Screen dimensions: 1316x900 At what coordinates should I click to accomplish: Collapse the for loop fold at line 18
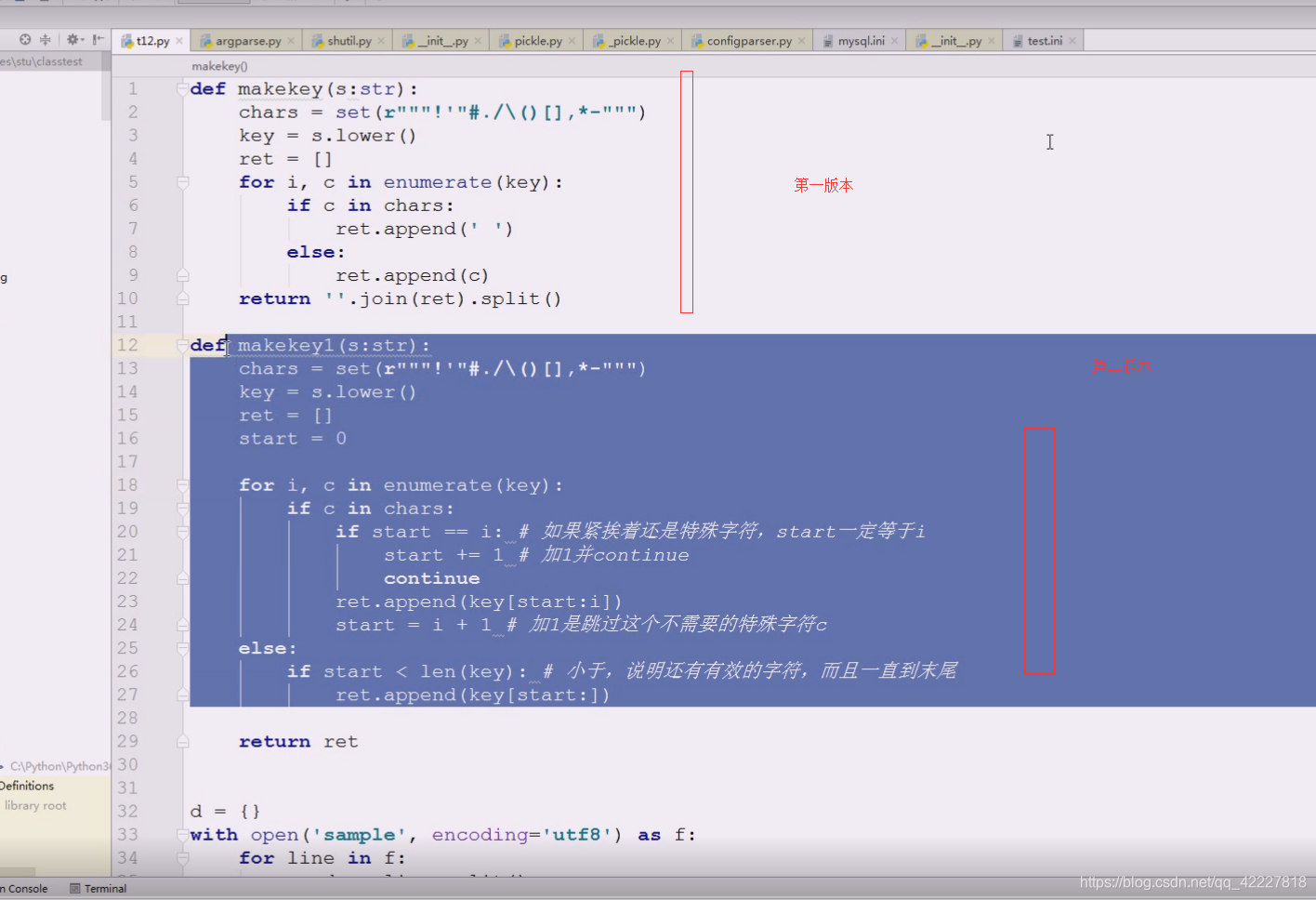click(183, 485)
